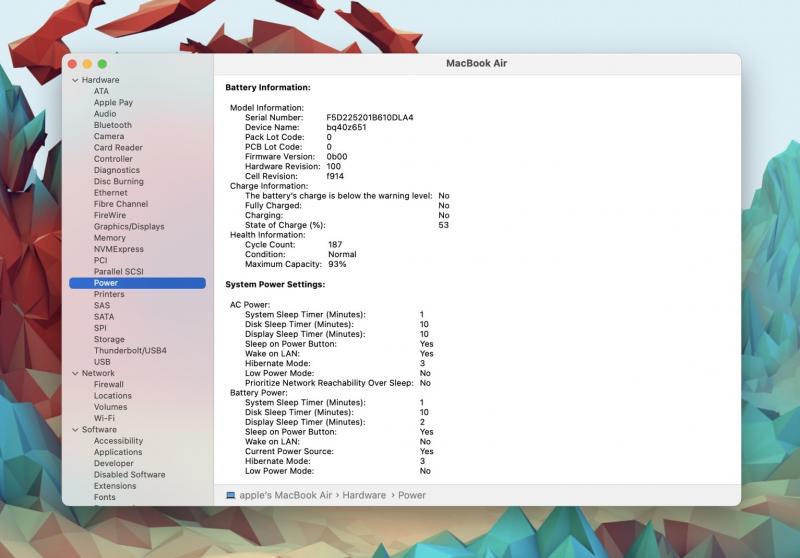
Task: Open Disabled Software entry
Action: pyautogui.click(x=129, y=474)
